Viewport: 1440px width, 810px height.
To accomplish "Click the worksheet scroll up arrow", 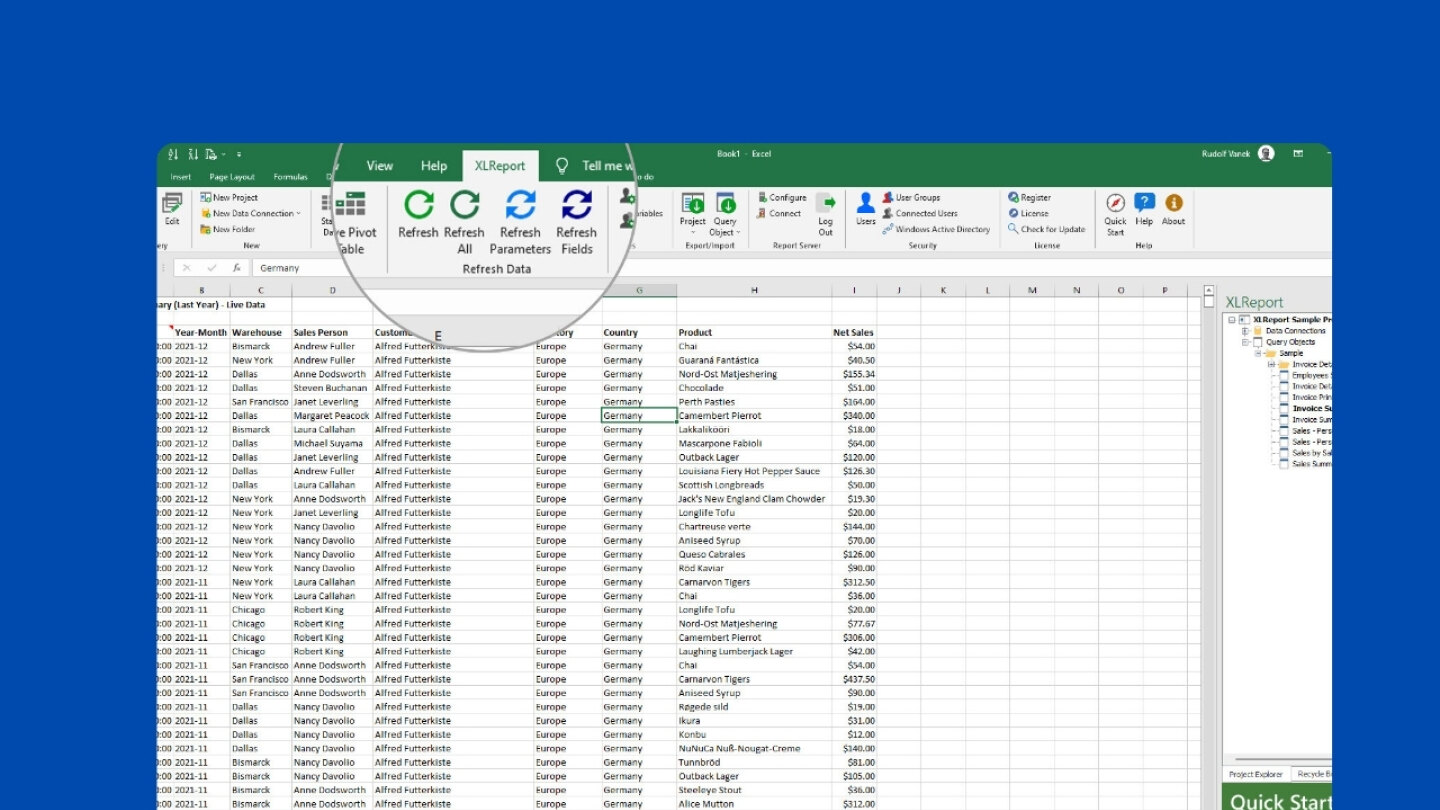I will (x=1209, y=291).
